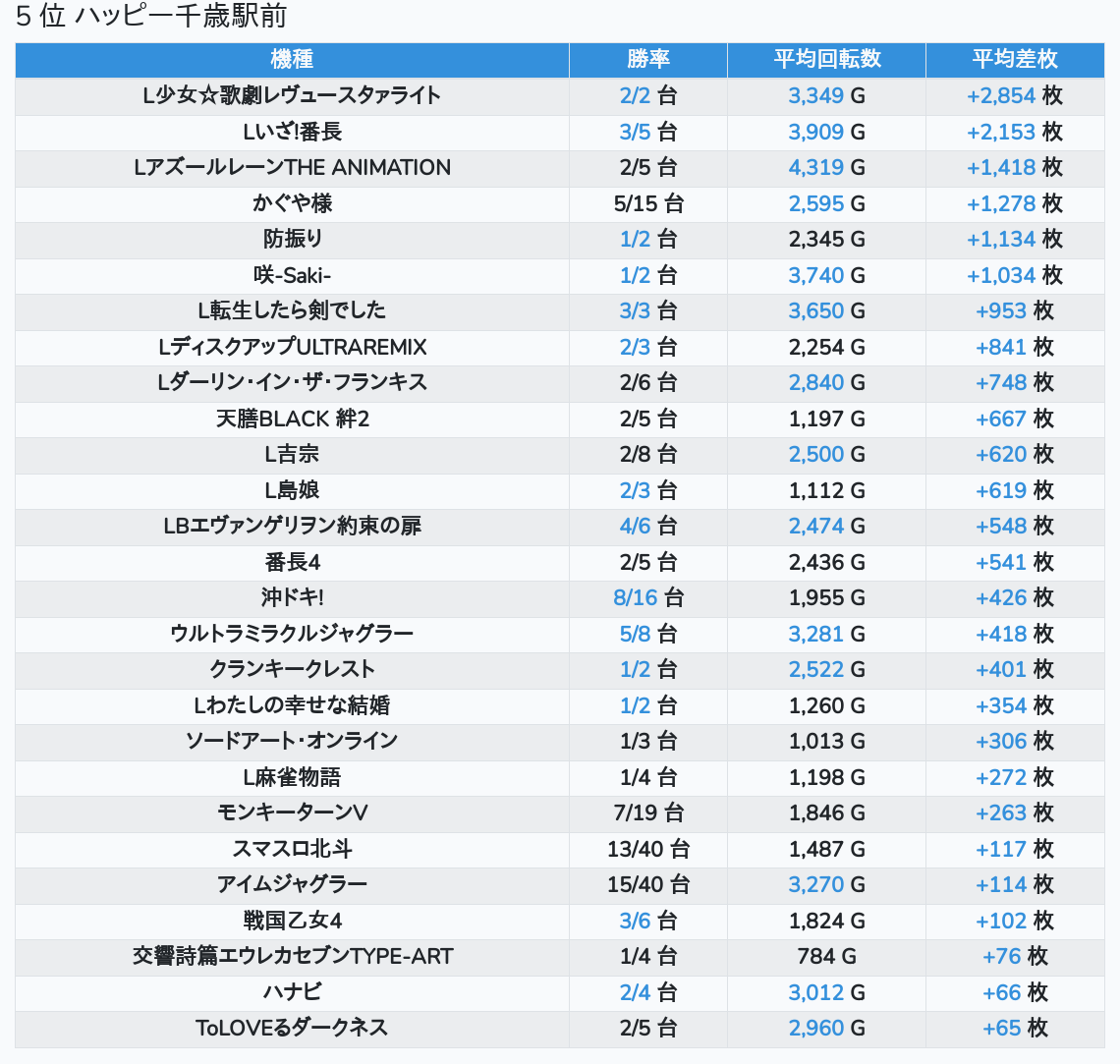Select LアズールレーンTHE ANIMATION cell
Screen dimensions: 1120x1064
tap(292, 168)
